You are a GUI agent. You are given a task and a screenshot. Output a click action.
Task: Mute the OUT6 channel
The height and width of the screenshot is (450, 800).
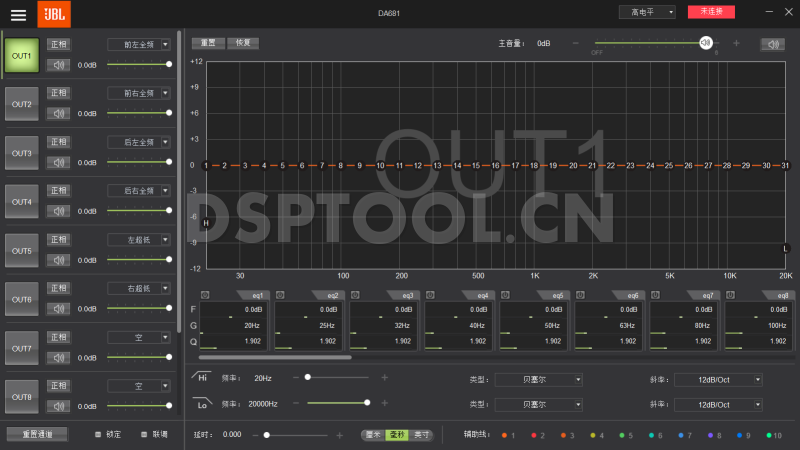click(59, 309)
